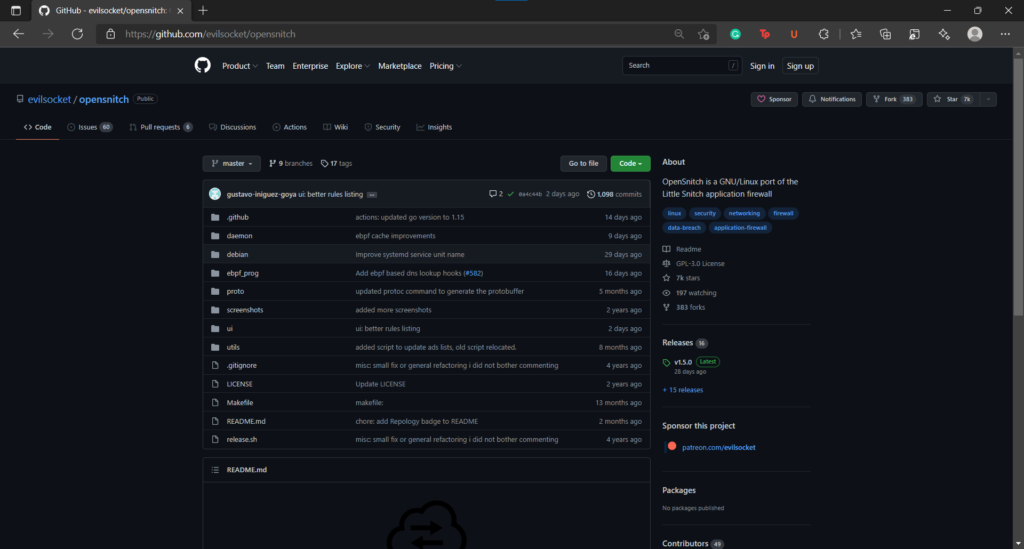The width and height of the screenshot is (1024, 549).
Task: Open the browser extensions puzzle icon
Action: coord(824,34)
